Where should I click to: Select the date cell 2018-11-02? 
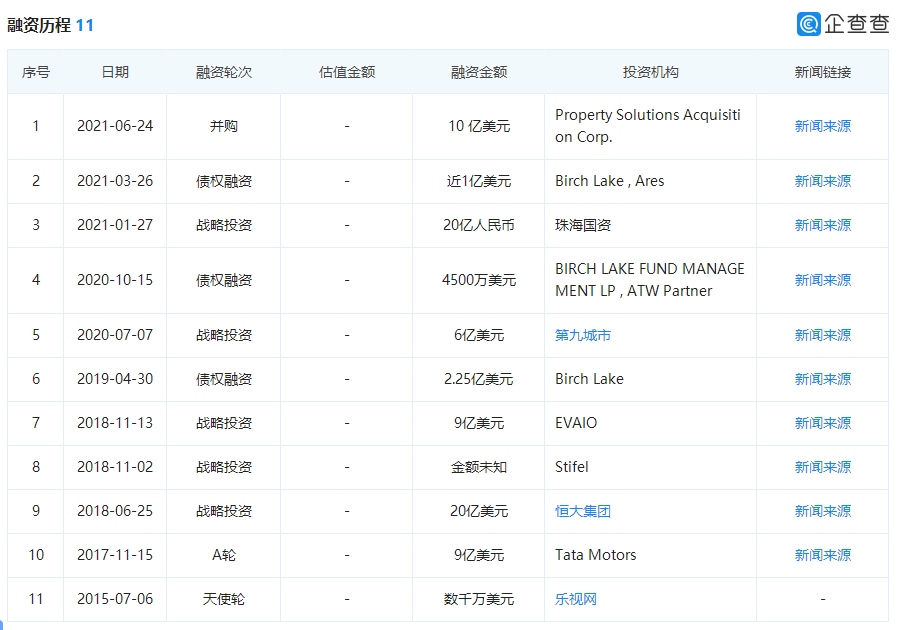[115, 467]
